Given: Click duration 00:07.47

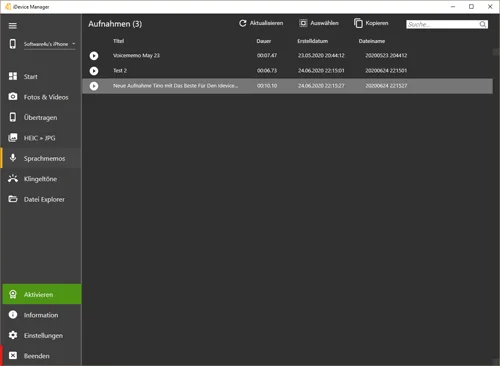Looking at the screenshot, I should (267, 55).
